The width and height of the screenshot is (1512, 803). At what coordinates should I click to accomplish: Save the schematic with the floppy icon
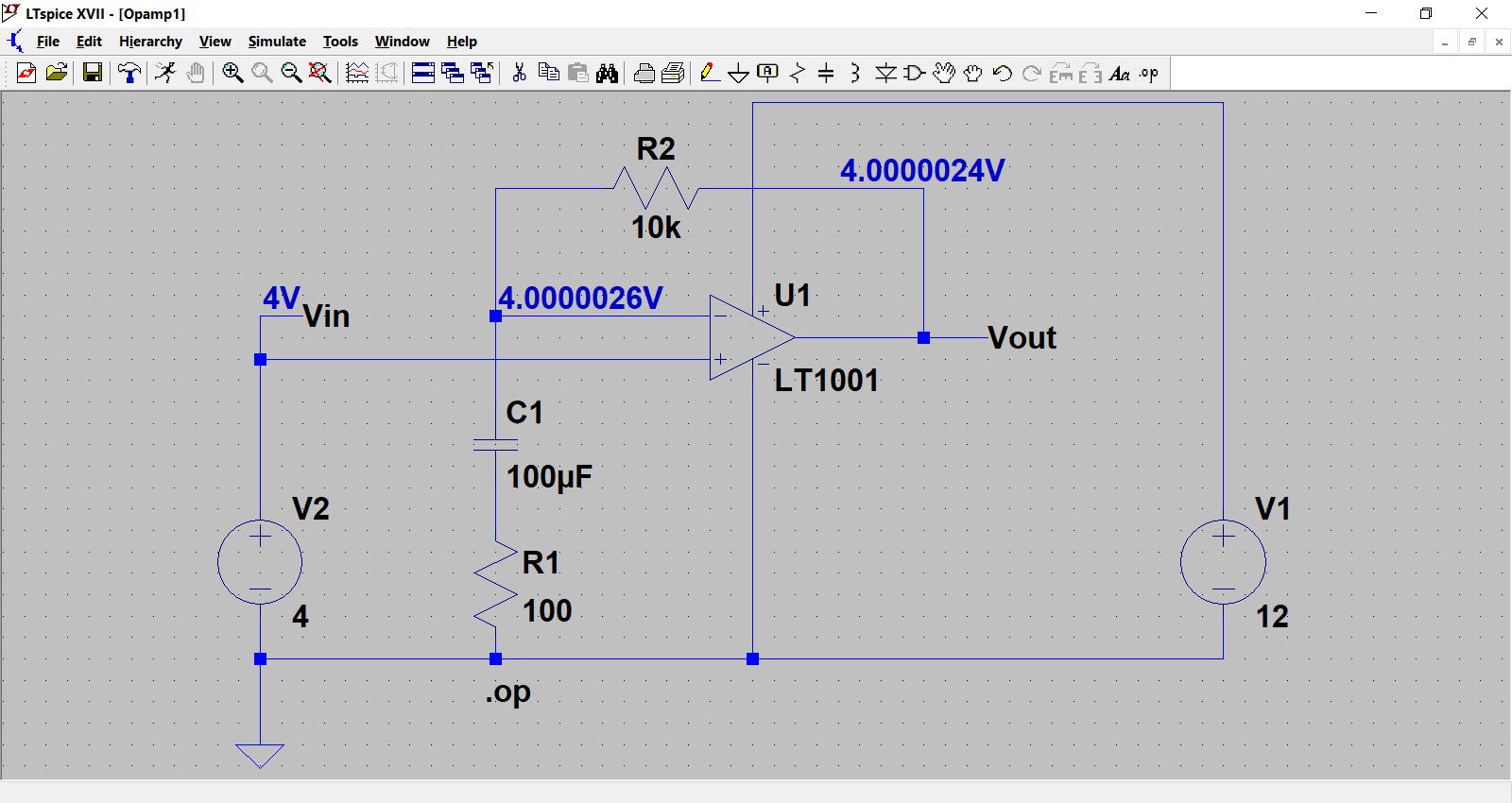[x=93, y=73]
